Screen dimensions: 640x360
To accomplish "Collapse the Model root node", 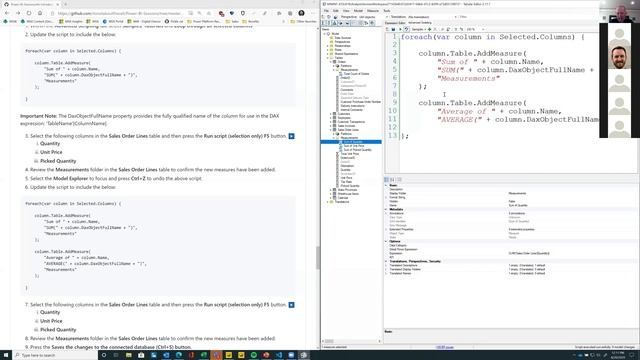I will click(x=325, y=34).
